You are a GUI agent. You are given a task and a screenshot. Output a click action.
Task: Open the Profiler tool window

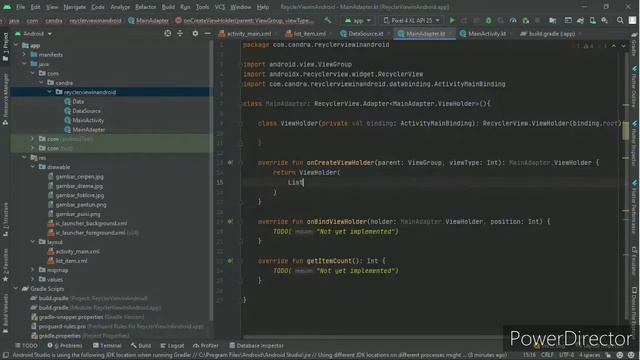tap(206, 346)
